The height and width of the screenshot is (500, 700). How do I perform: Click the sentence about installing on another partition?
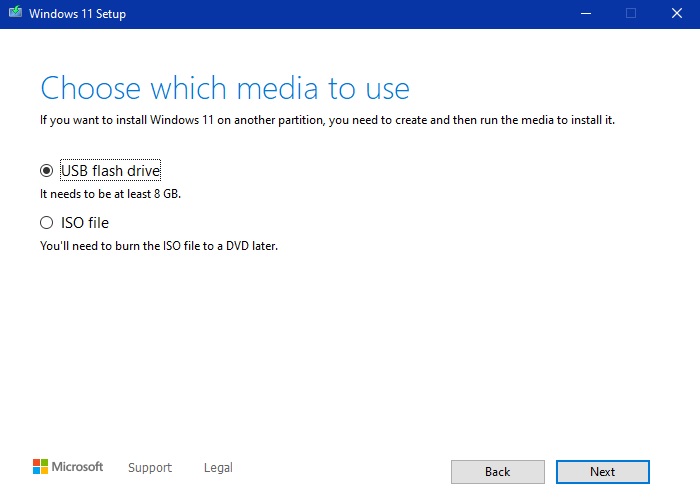(x=327, y=120)
